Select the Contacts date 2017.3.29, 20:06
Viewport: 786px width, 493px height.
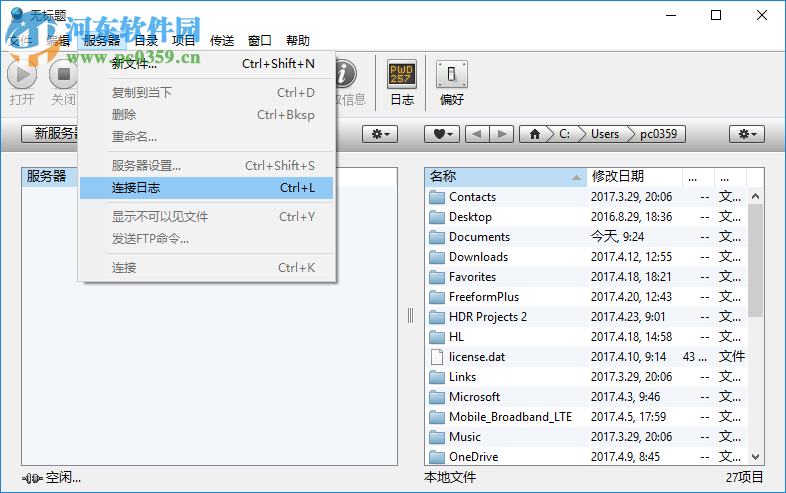click(631, 197)
